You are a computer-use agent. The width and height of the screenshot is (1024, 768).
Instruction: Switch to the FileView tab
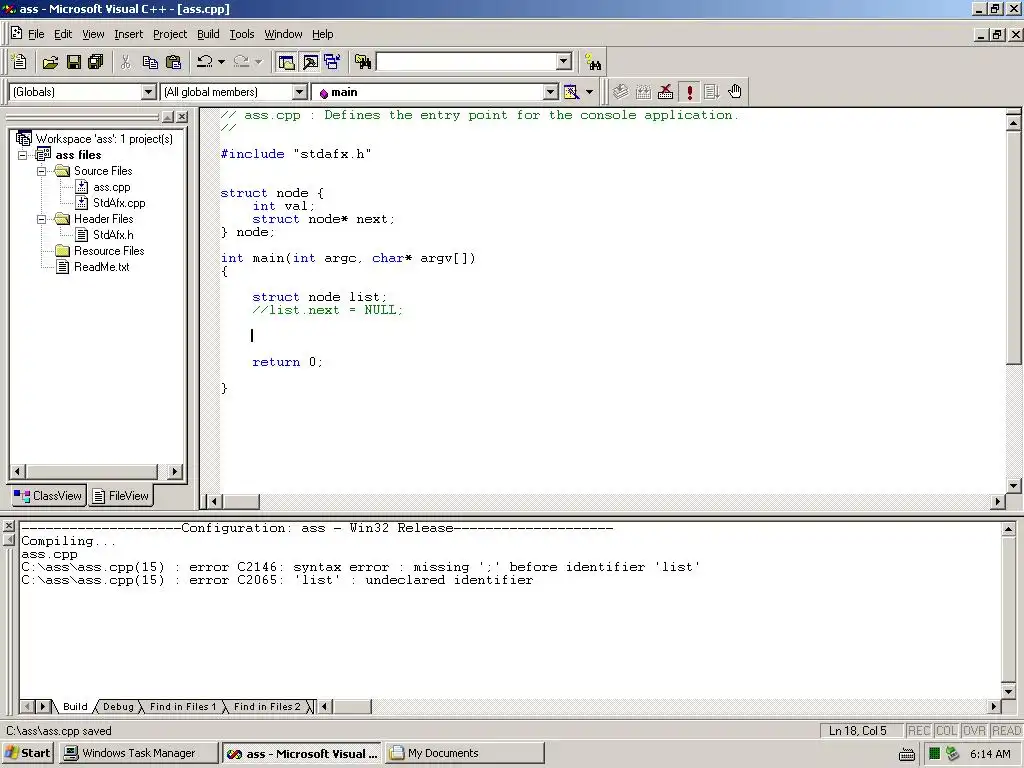click(x=121, y=496)
